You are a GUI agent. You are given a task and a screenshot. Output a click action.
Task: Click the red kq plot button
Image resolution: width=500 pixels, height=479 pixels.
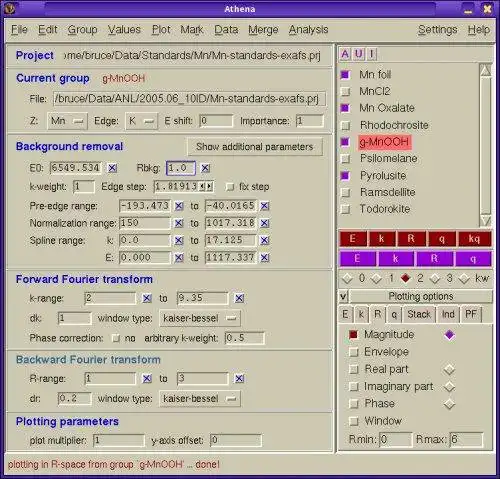[474, 239]
